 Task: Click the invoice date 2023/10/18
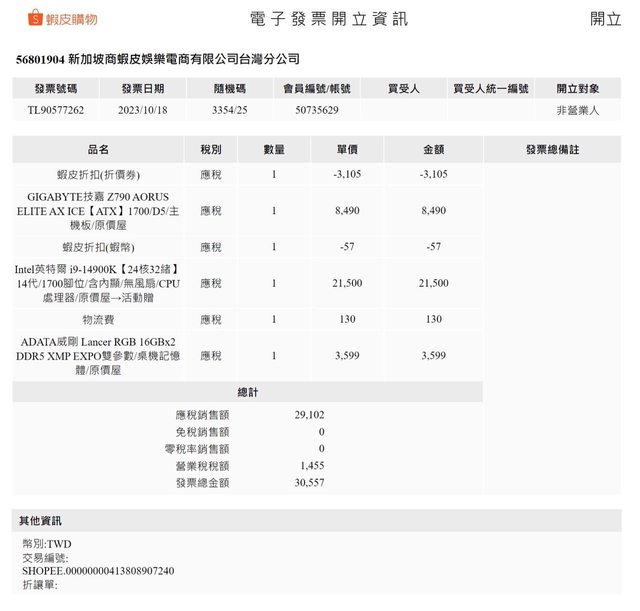coord(142,110)
